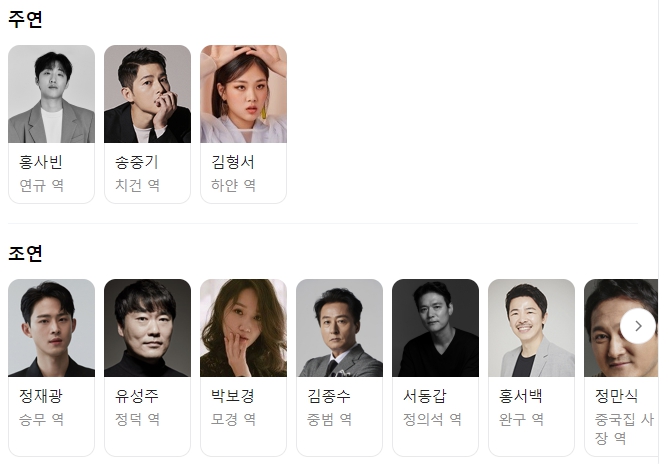This screenshot has width=669, height=464.
Task: Select 홍서백 cast photo
Action: tap(532, 328)
